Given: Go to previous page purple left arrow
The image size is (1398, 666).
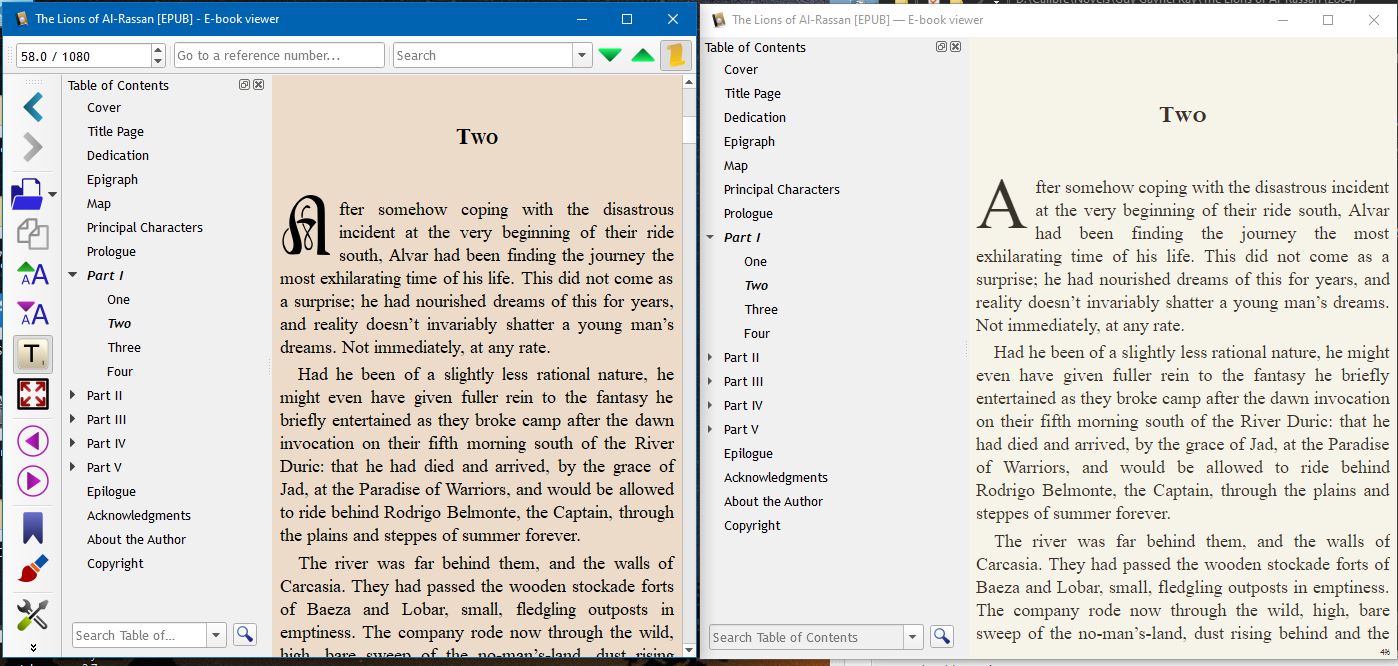Looking at the screenshot, I should [33, 441].
